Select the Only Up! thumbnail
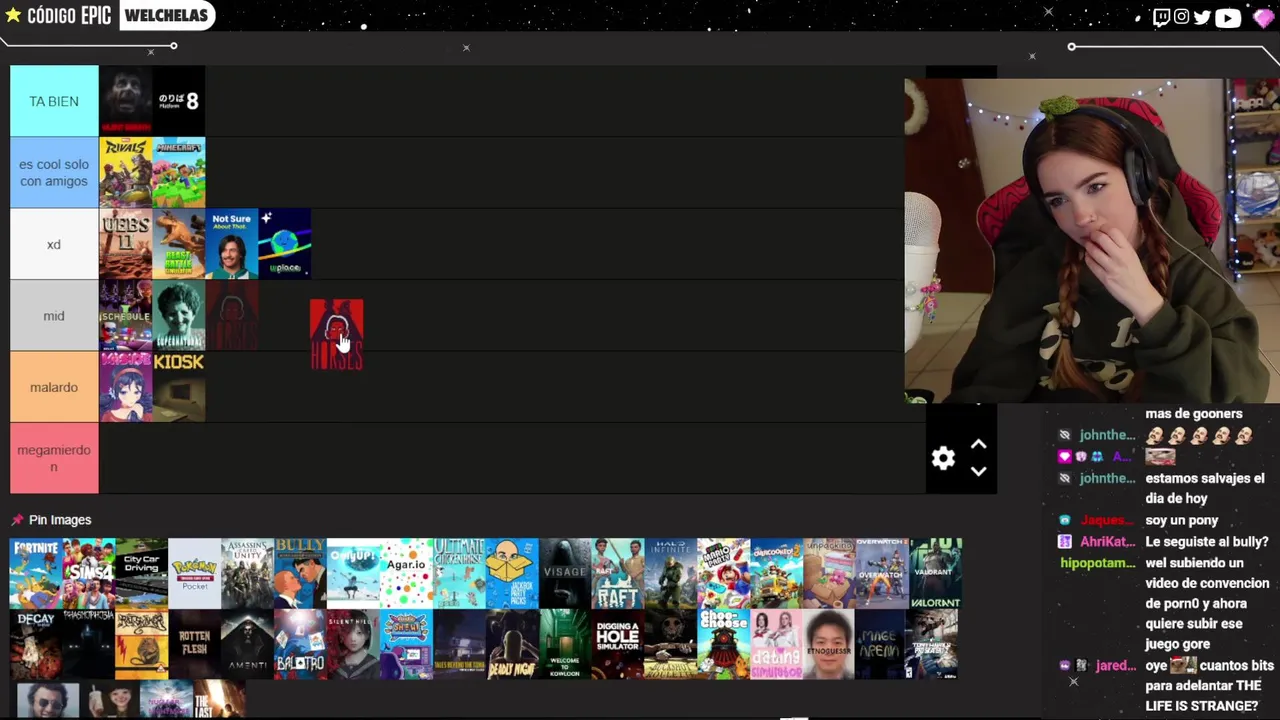 coord(353,573)
